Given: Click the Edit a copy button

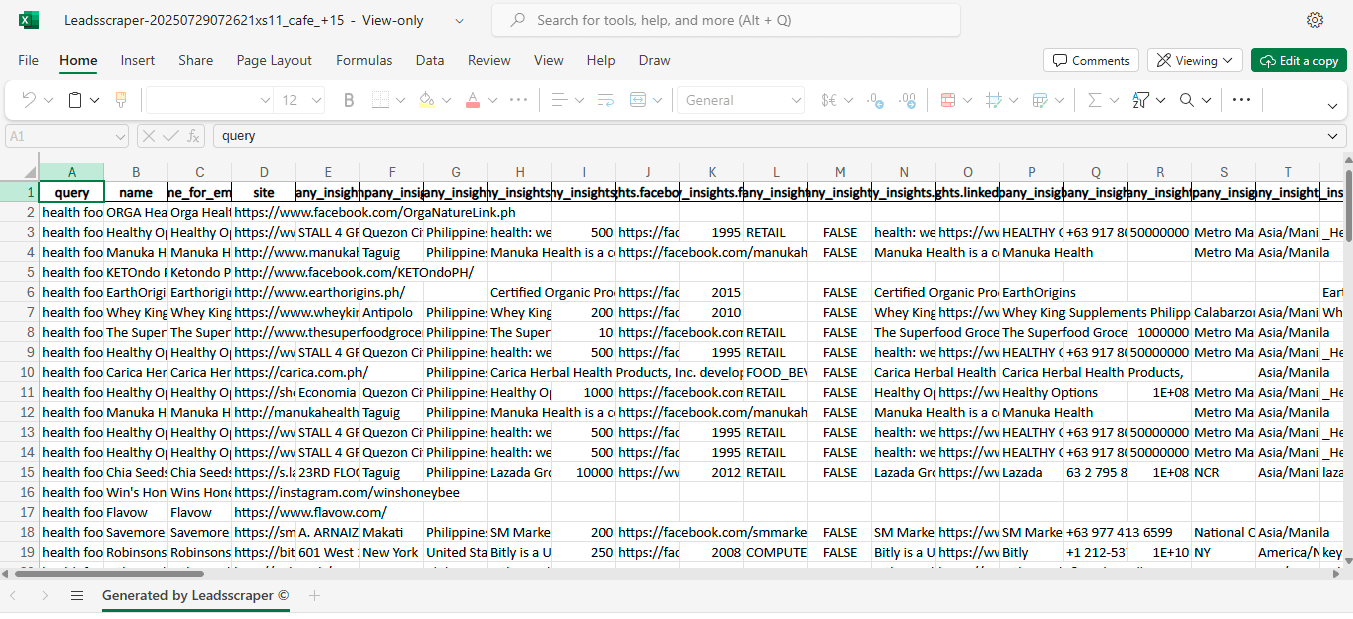Looking at the screenshot, I should coord(1299,60).
